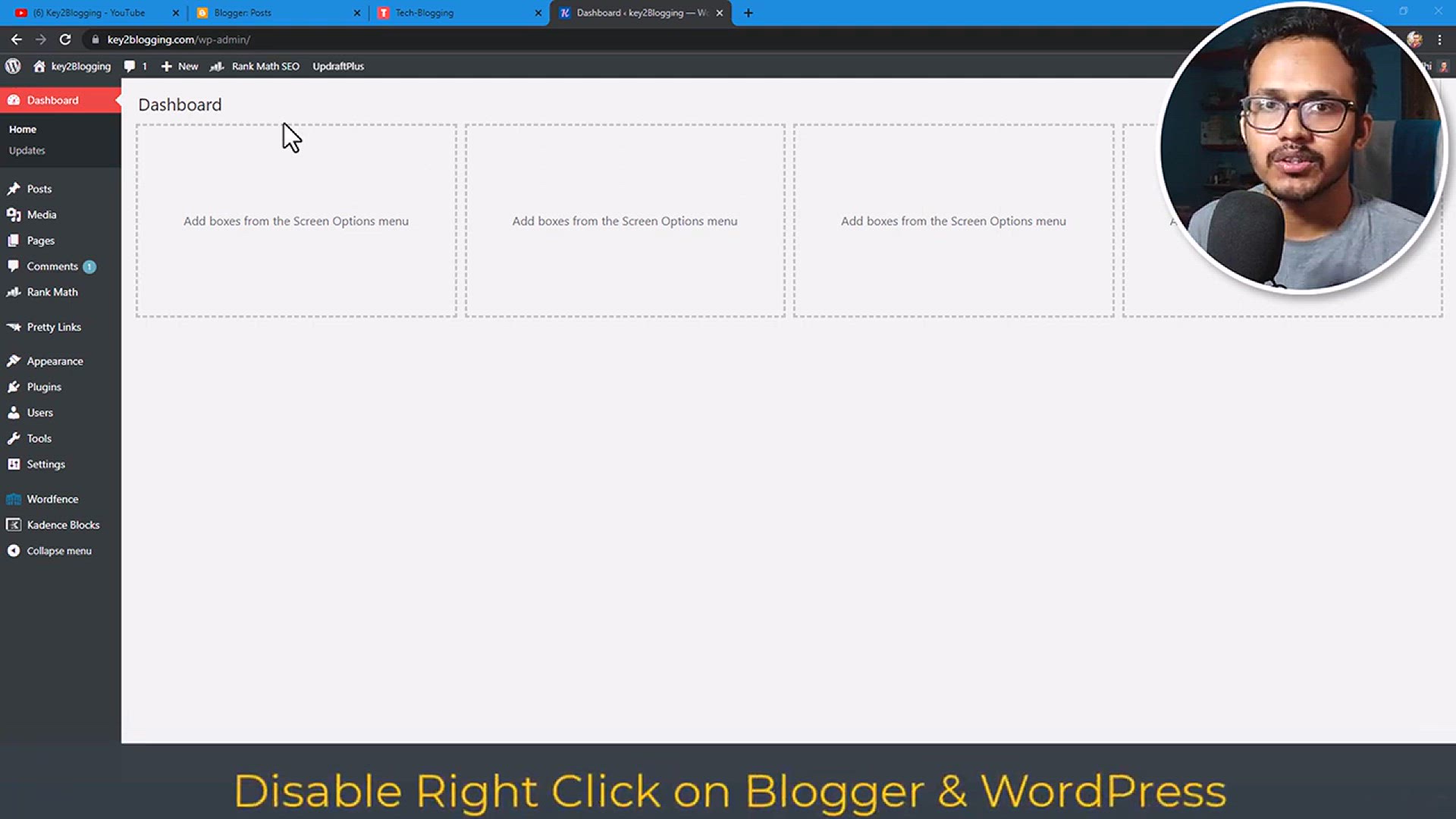
Task: Click the Comments bubble icon in sidebar
Action: (14, 266)
